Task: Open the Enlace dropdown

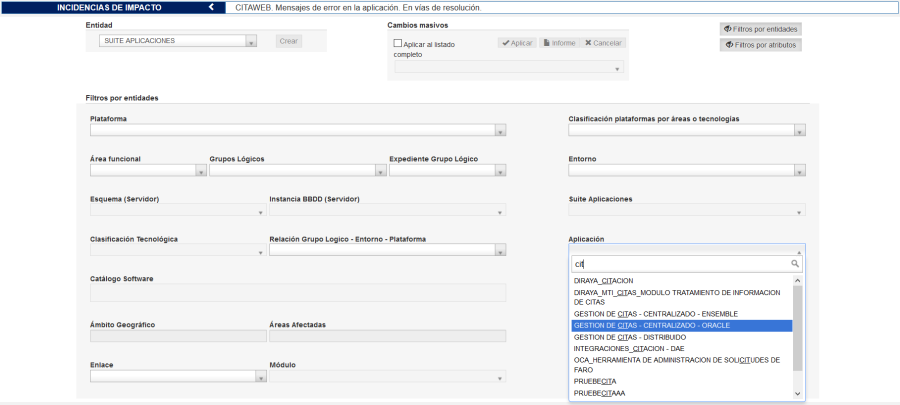Action: 178,376
